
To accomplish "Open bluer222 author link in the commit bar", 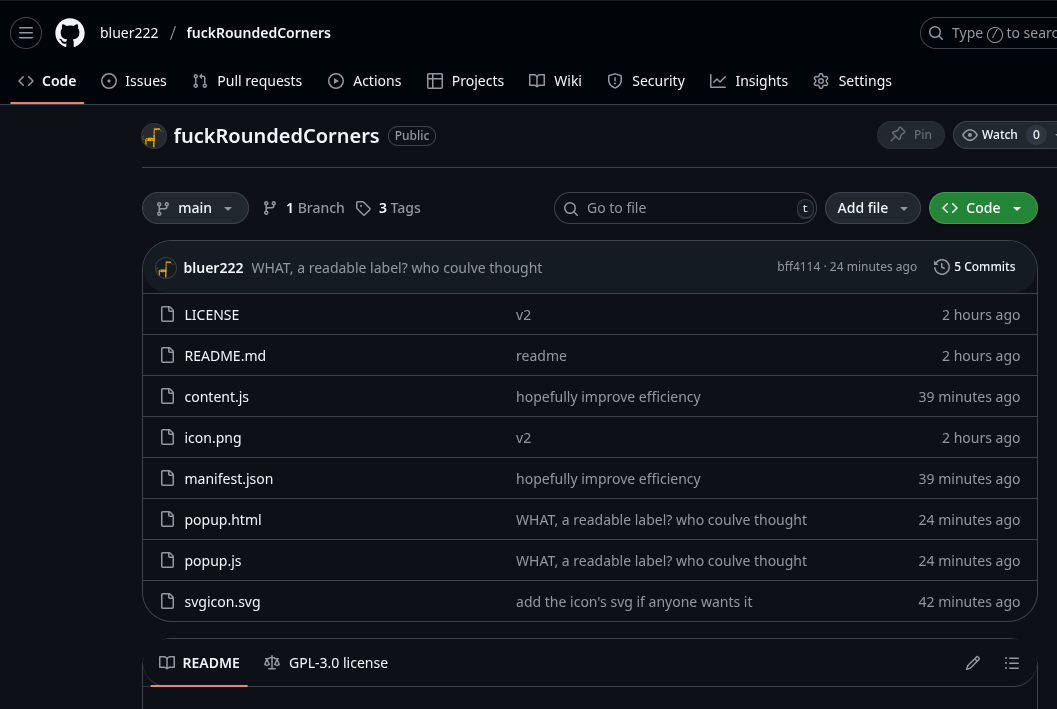I will (213, 268).
